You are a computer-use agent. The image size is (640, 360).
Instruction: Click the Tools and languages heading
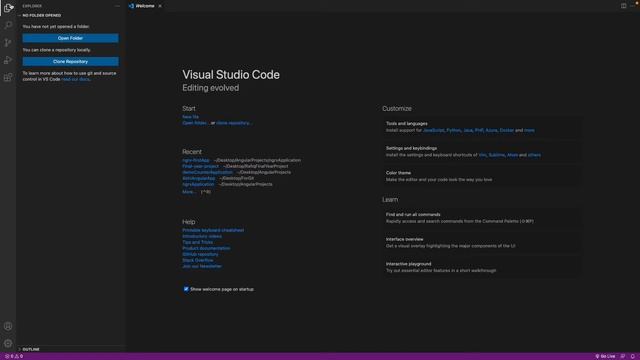click(407, 124)
